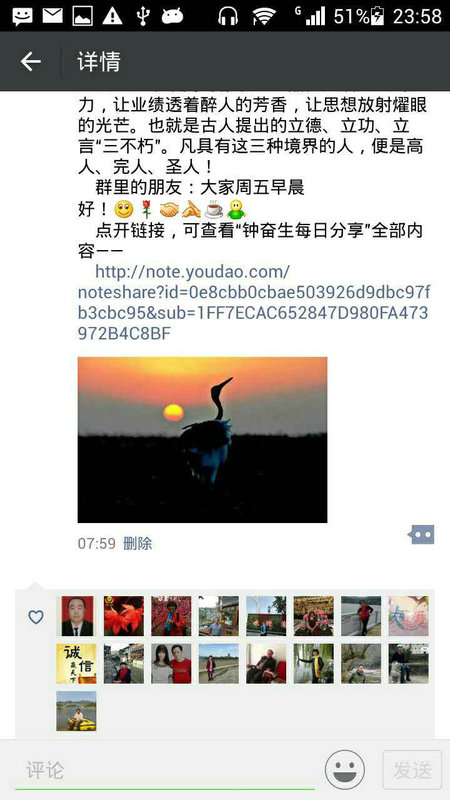
Task: Open the note.youdao.com share link
Action: tap(254, 303)
